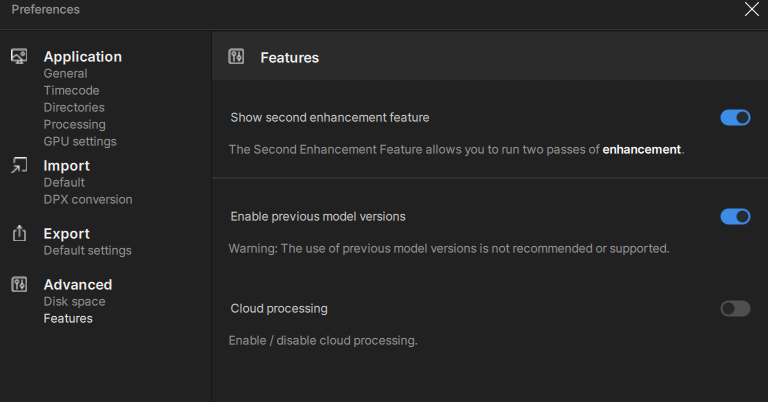Open Export Default settings page

coord(87,251)
